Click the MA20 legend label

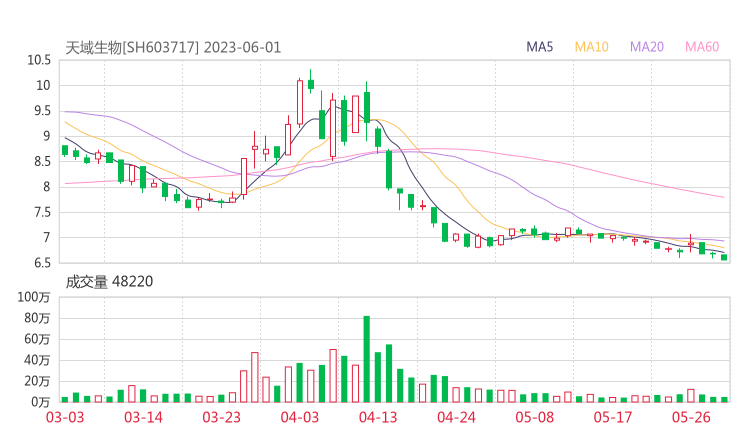point(647,47)
